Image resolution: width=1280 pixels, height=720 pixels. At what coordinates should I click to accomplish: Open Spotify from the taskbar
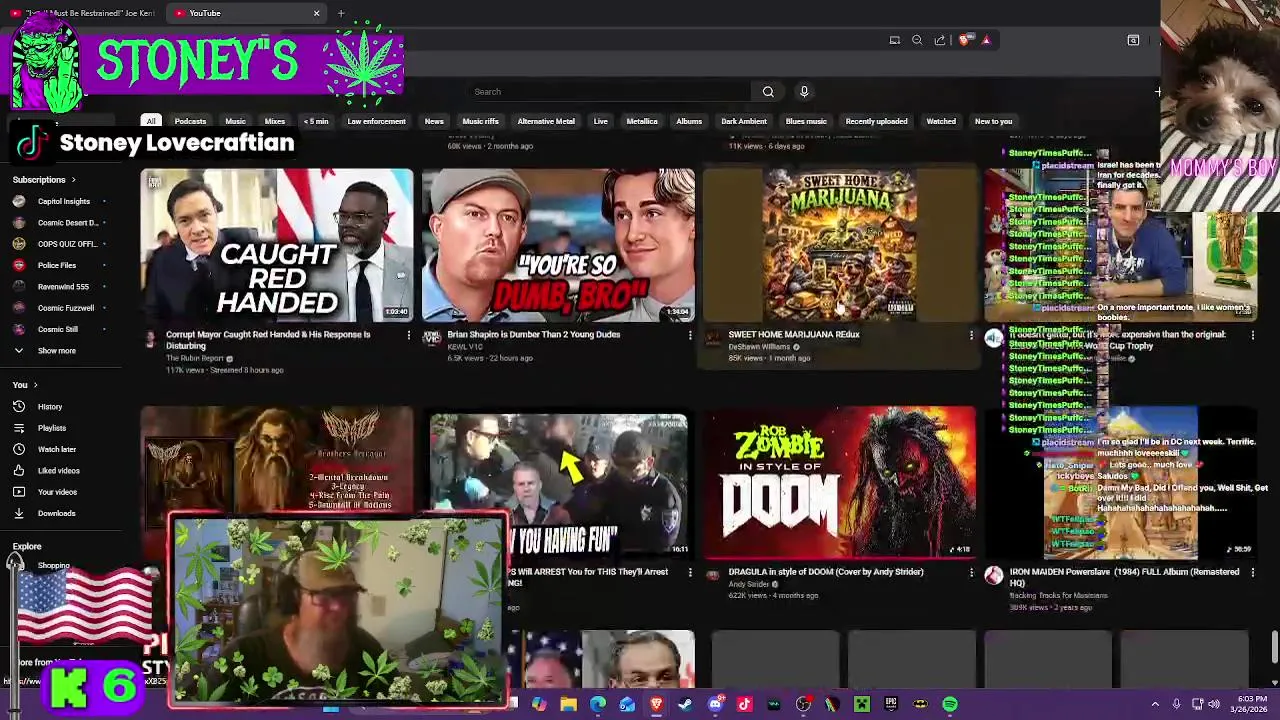point(949,705)
